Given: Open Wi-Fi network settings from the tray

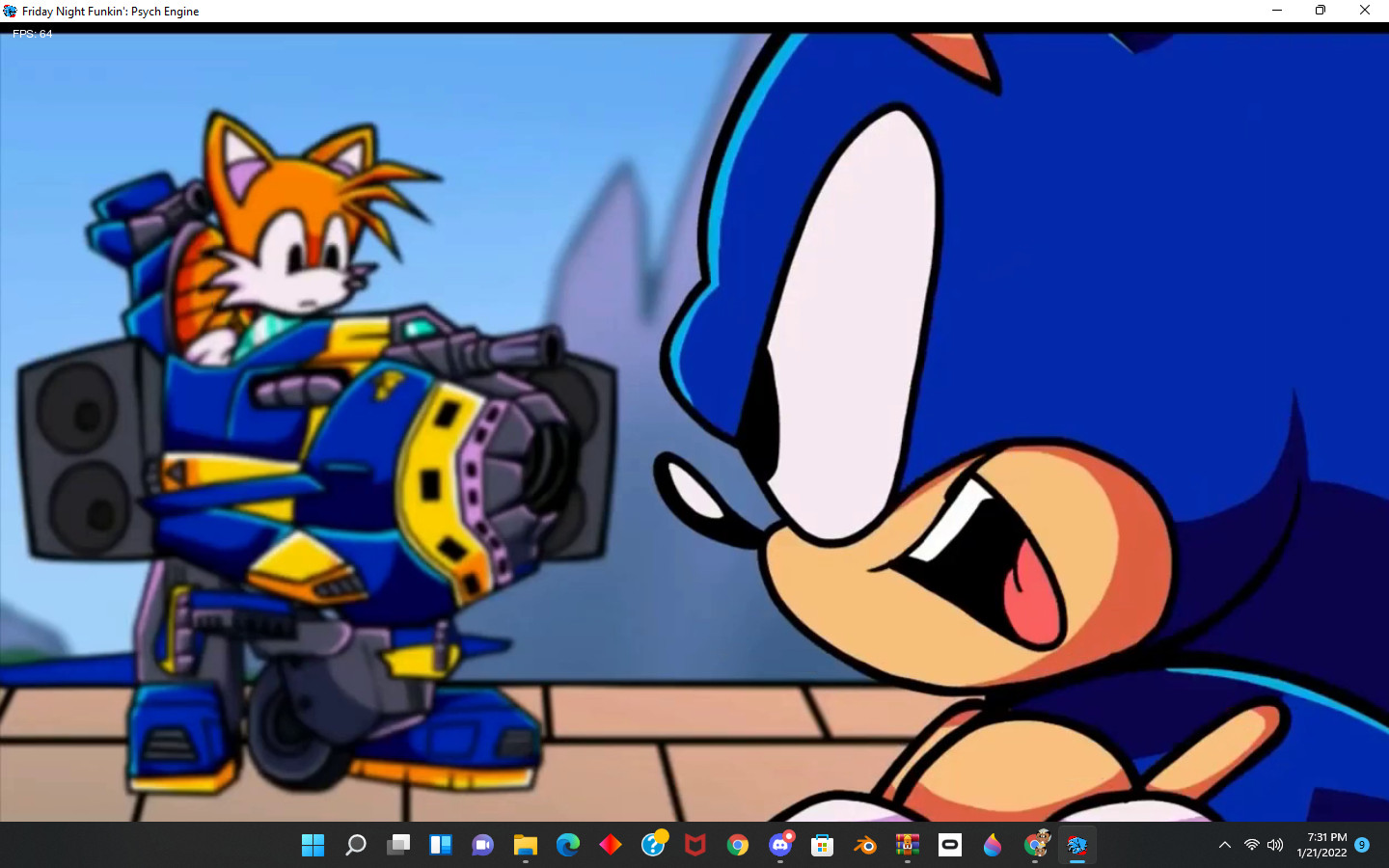Looking at the screenshot, I should (x=1252, y=846).
